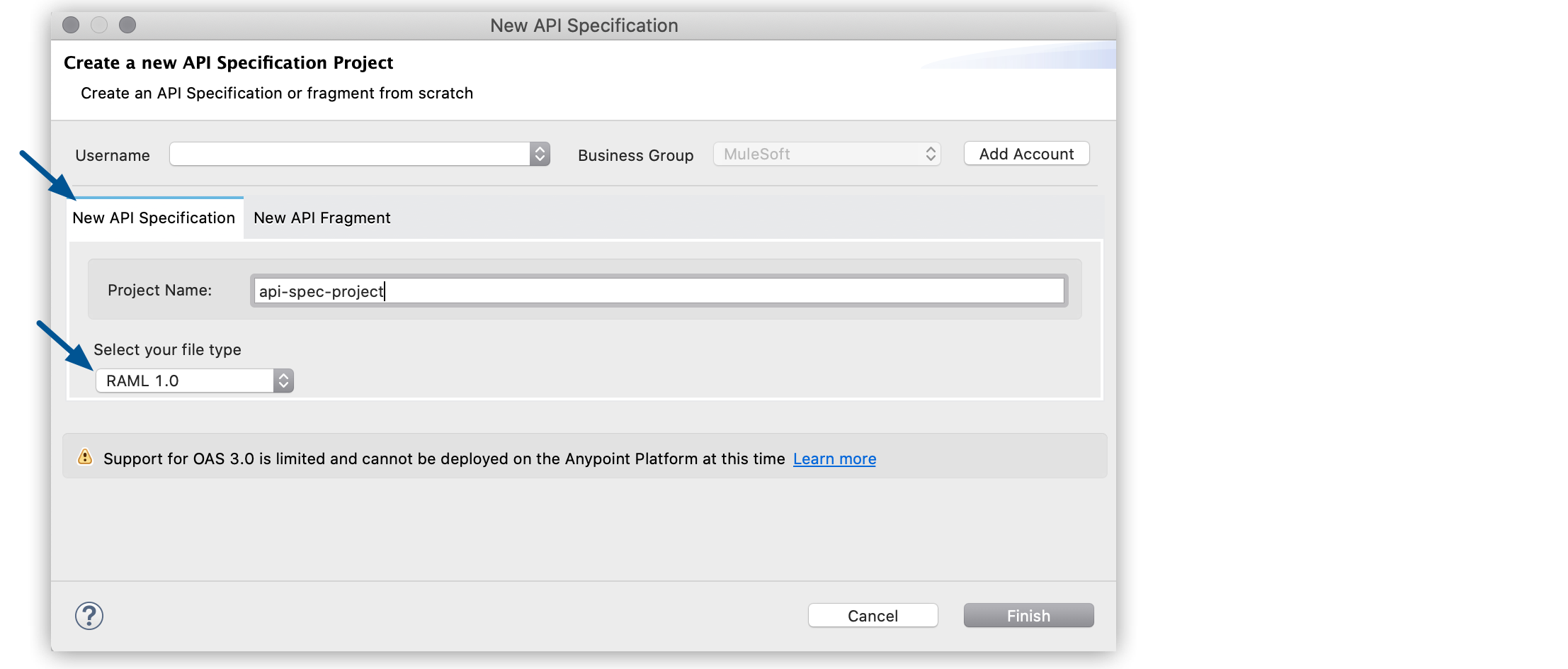Select the api-spec-project text
Screen dimensions: 1568x669
coord(320,291)
